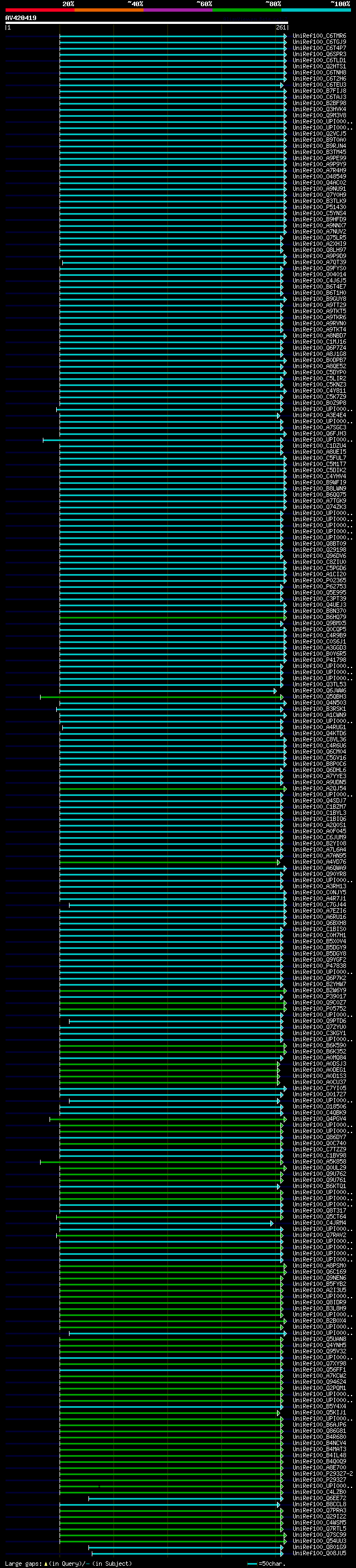Open hit UniRef100_B7FIJ8
Viewport: 356px width, 1568px height.
[x=319, y=91]
